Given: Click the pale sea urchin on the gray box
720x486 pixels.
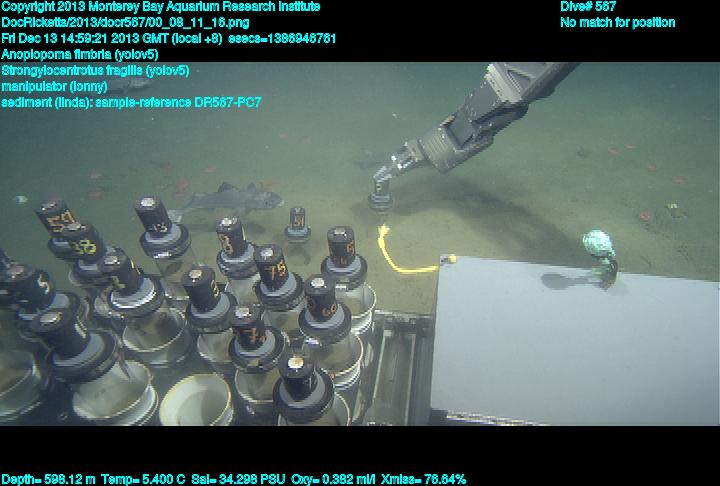Looking at the screenshot, I should (598, 245).
